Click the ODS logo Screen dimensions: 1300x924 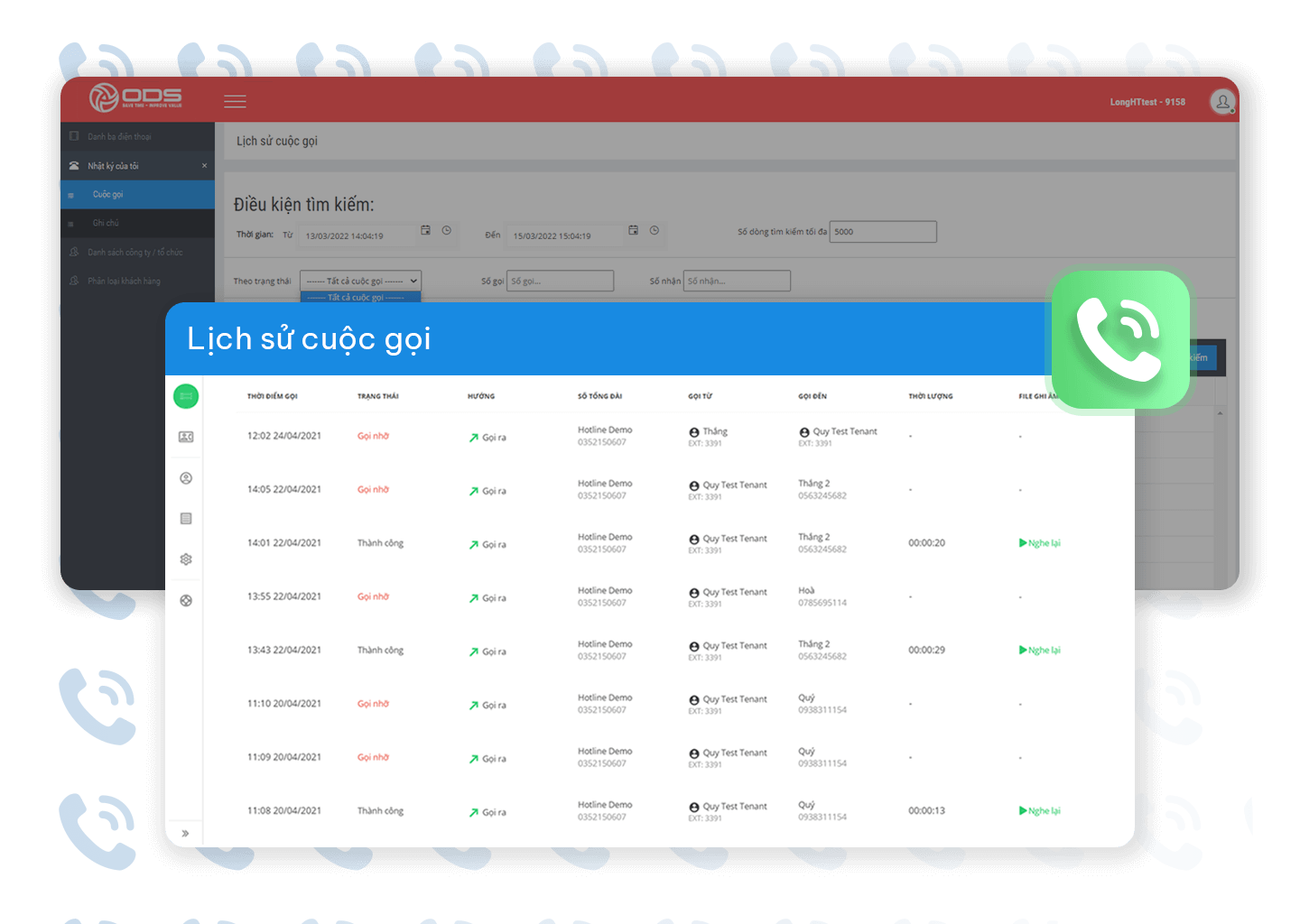(135, 97)
